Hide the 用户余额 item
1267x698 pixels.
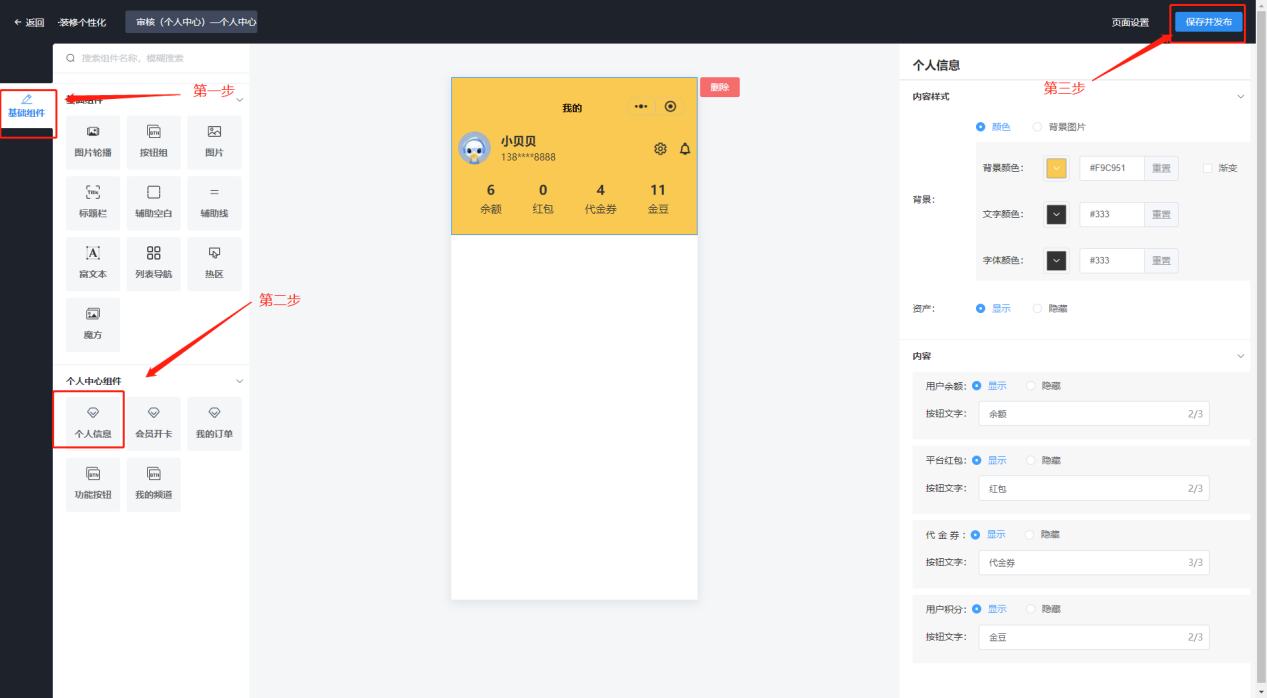tap(1031, 386)
